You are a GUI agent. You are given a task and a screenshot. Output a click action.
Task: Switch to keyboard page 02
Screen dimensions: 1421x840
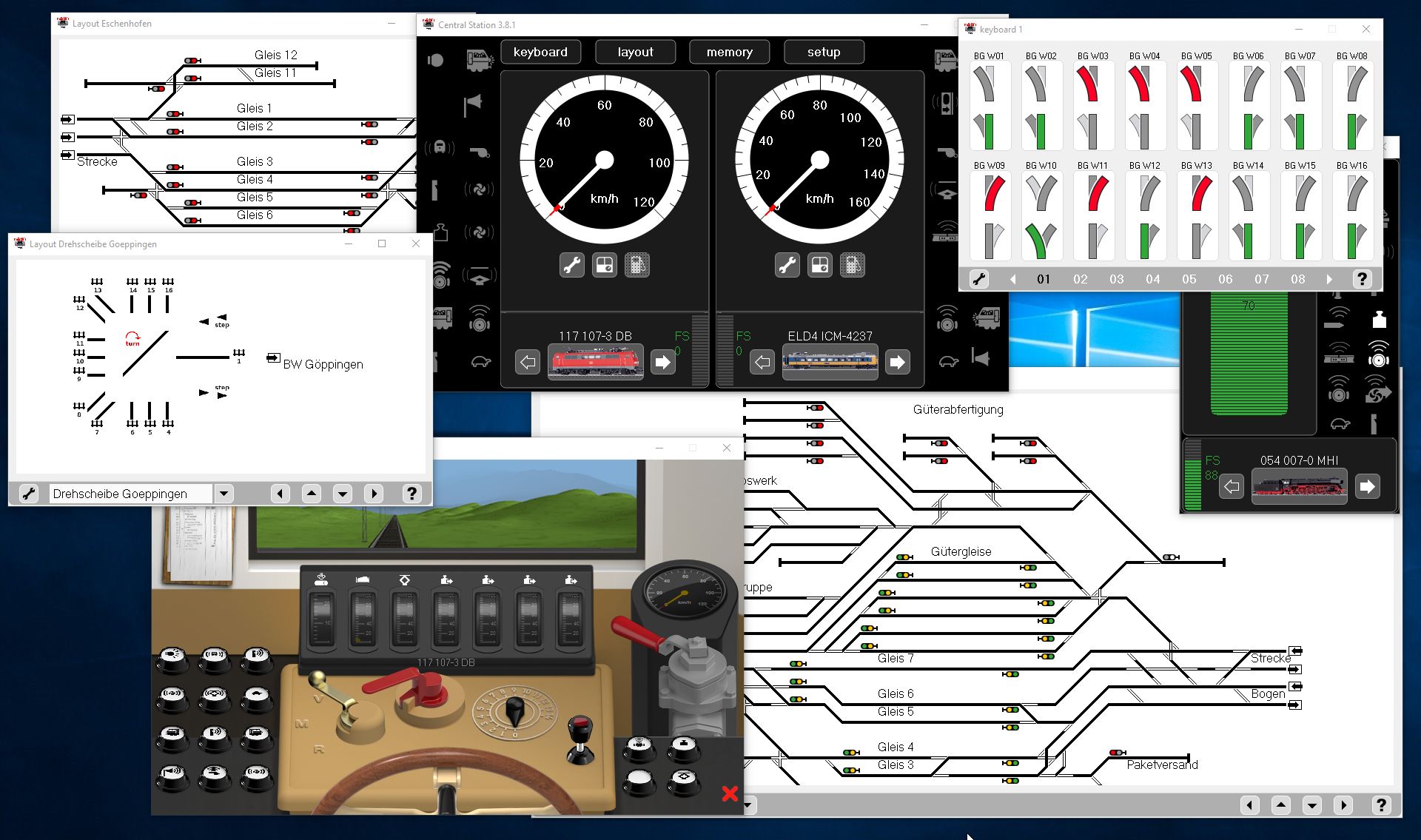(x=1081, y=279)
